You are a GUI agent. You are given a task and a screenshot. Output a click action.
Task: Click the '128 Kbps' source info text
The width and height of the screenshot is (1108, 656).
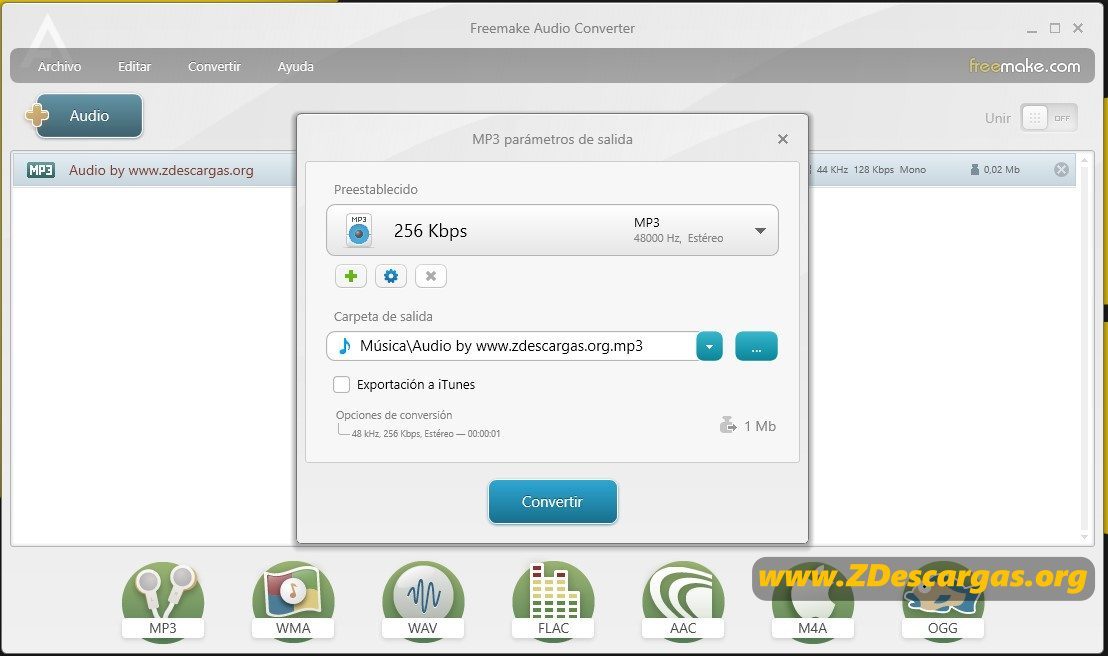click(x=873, y=170)
